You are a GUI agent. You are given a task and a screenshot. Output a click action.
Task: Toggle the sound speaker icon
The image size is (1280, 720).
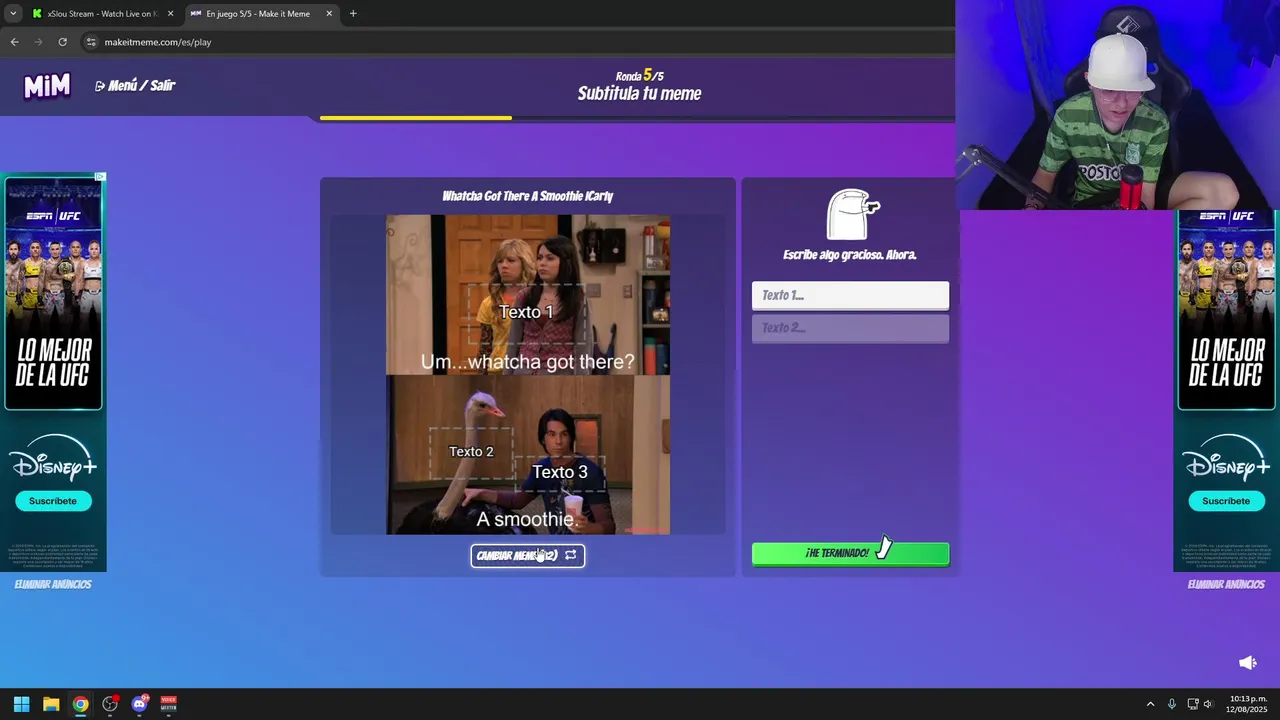coord(1248,663)
